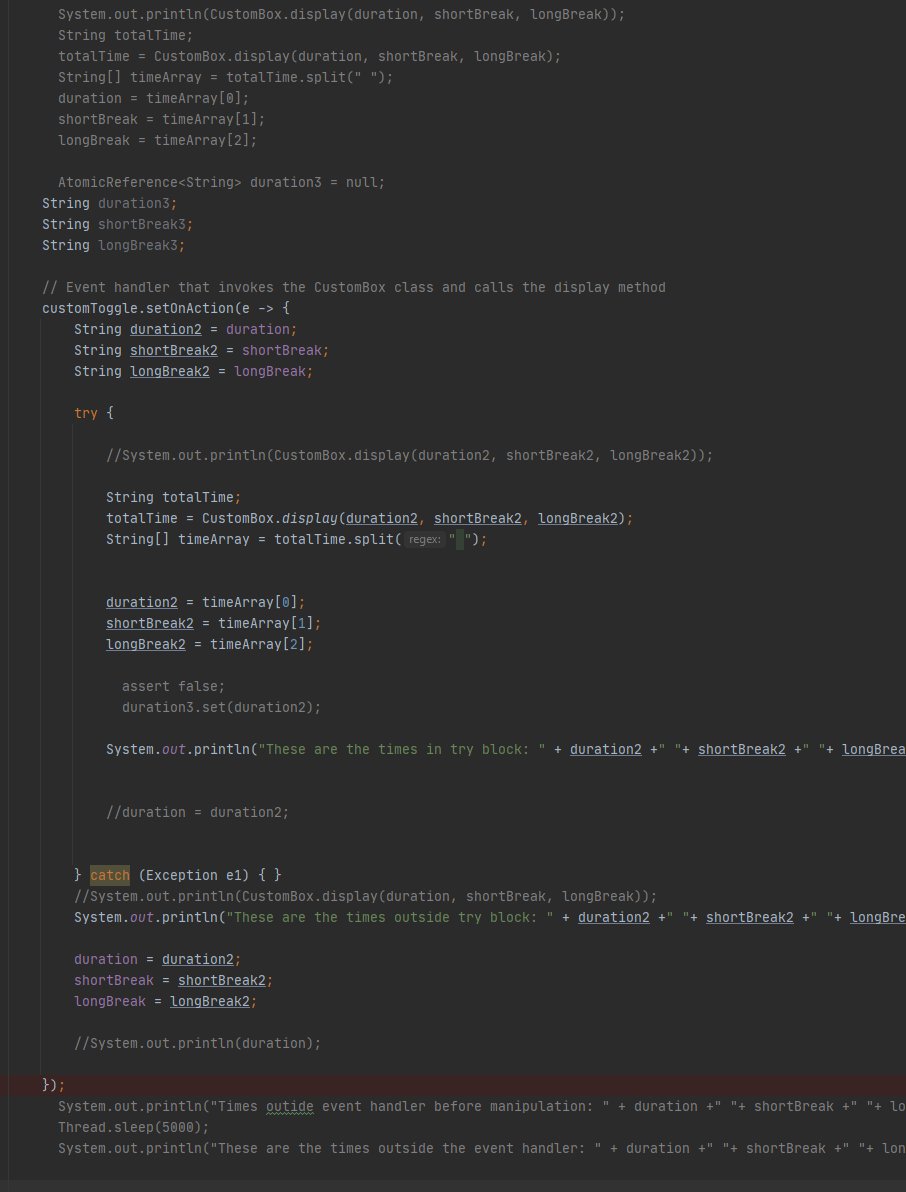Click the 'AtomicReference<String> duration3 = null;' line

click(x=221, y=182)
